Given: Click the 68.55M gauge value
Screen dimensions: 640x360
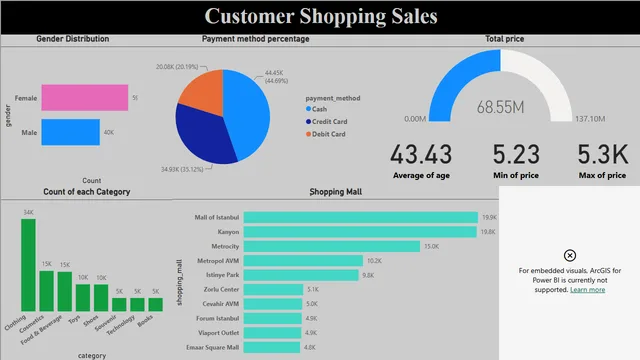Looking at the screenshot, I should [x=500, y=107].
